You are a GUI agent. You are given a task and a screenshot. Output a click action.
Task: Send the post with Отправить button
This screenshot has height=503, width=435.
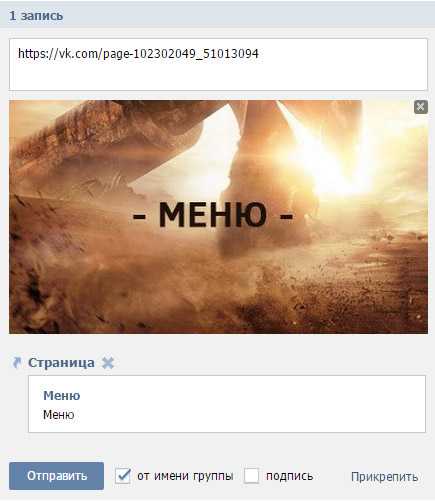click(56, 476)
